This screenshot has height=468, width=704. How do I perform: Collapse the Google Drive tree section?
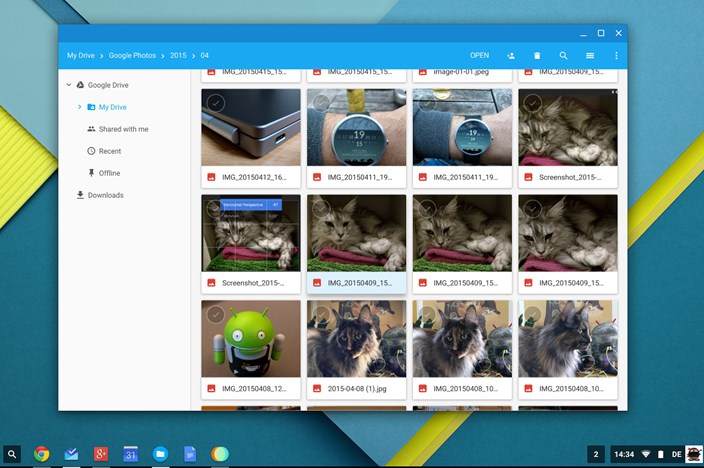click(x=69, y=85)
